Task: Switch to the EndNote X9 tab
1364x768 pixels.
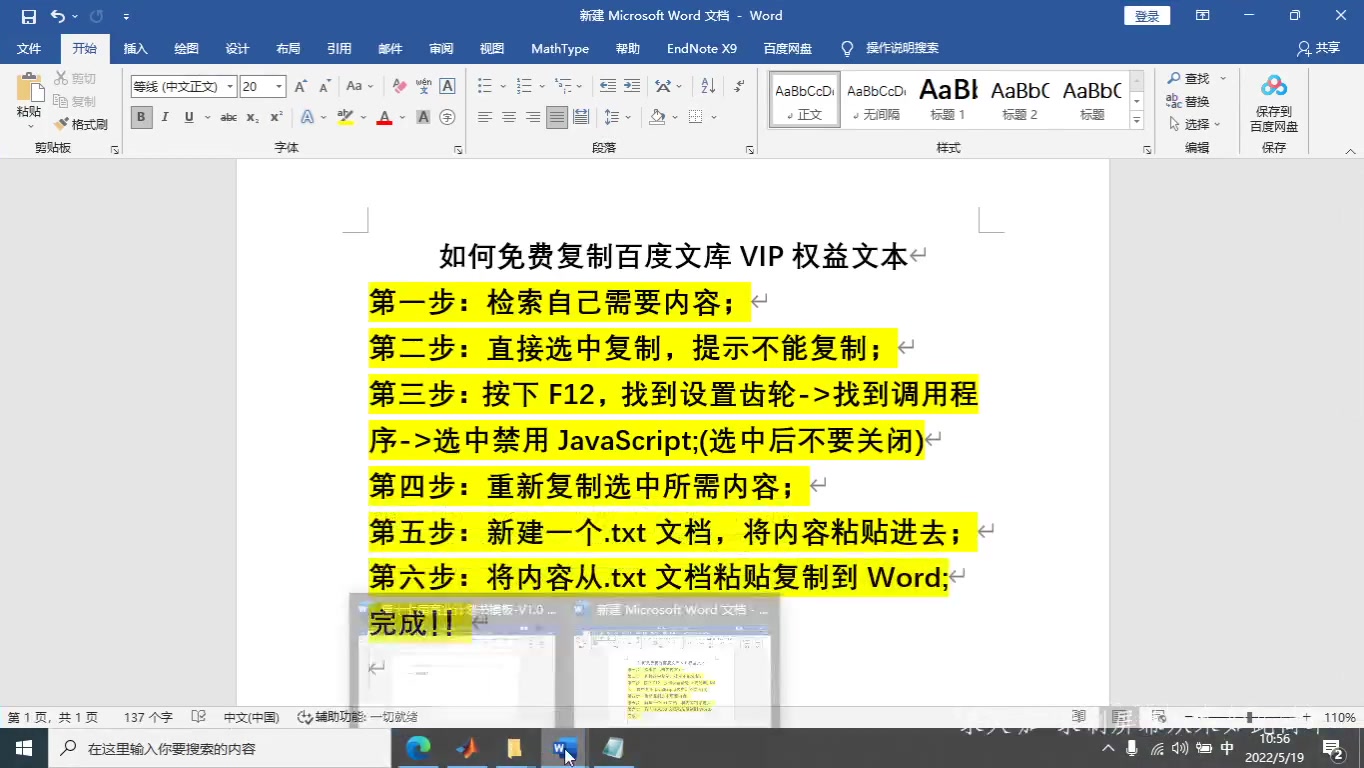Action: (702, 48)
